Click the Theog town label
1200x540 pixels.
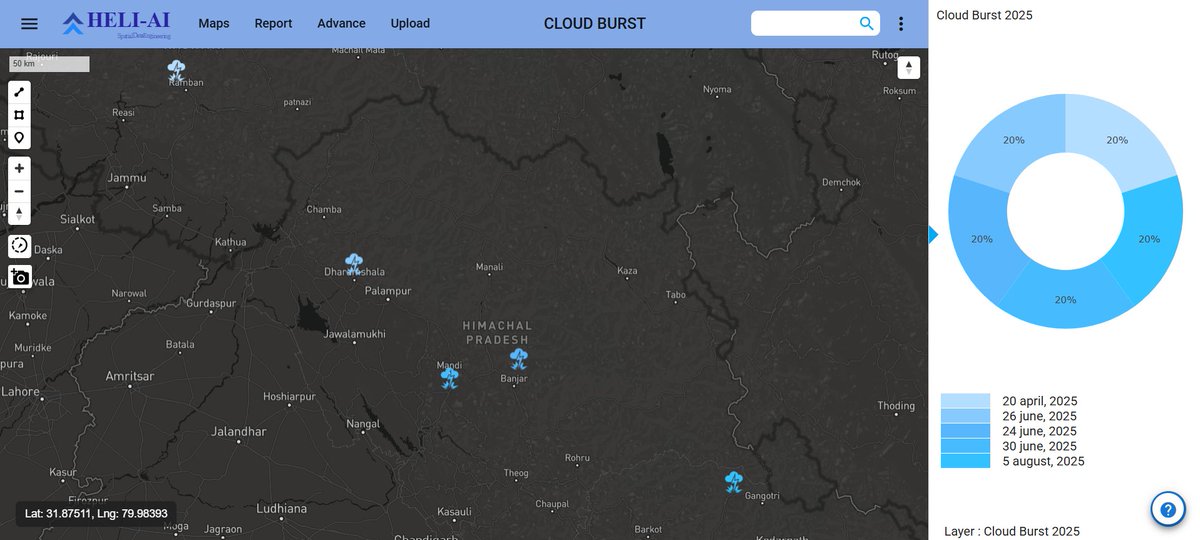516,473
